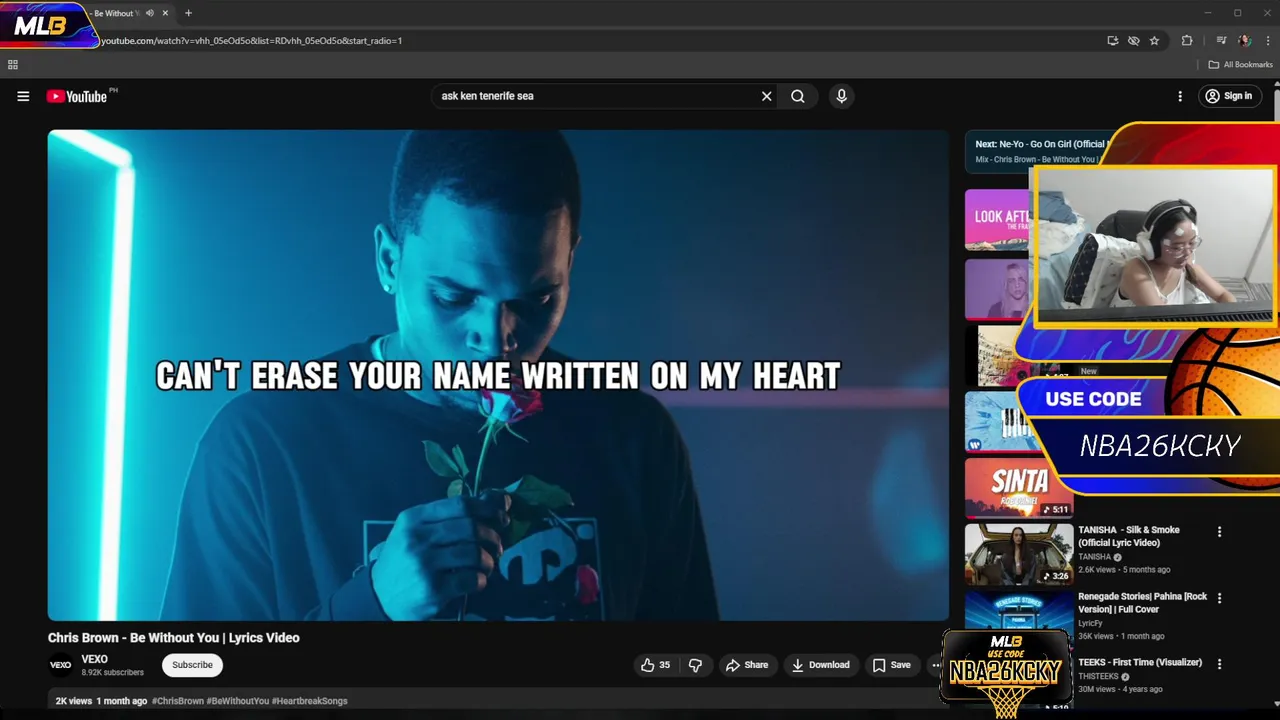Open the YouTube guide hamburger menu
The height and width of the screenshot is (720, 1280).
[23, 96]
